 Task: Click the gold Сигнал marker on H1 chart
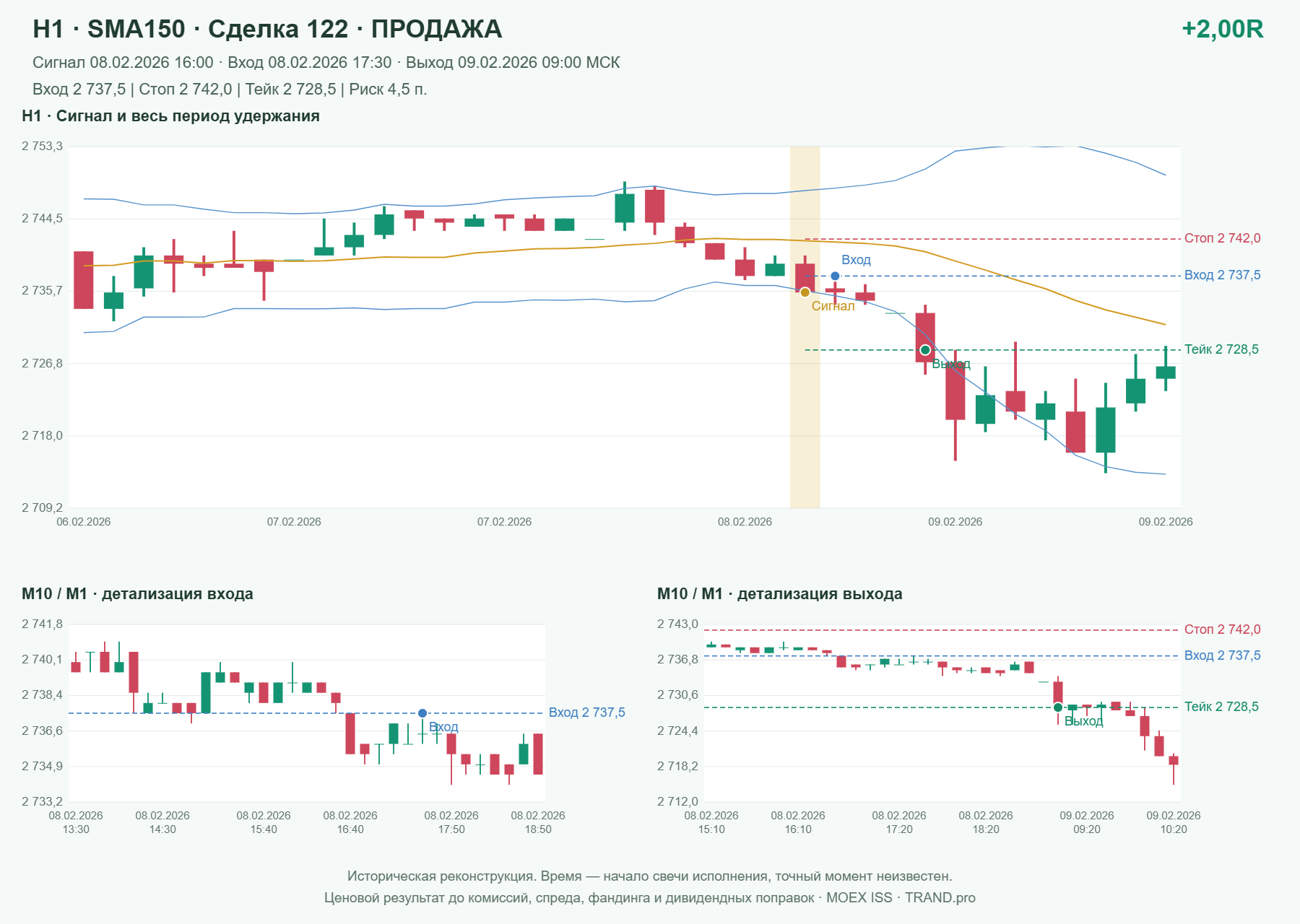tap(805, 292)
